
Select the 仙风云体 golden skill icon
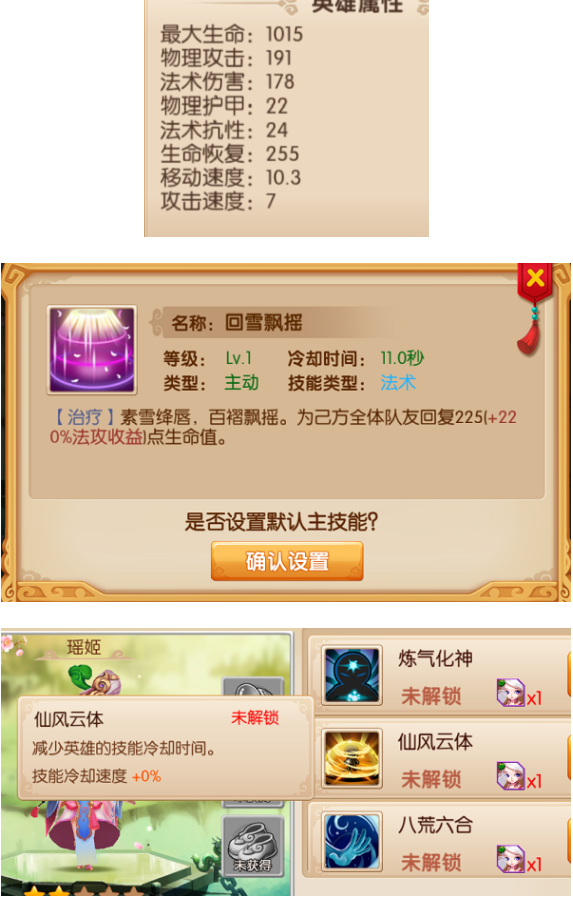[352, 759]
